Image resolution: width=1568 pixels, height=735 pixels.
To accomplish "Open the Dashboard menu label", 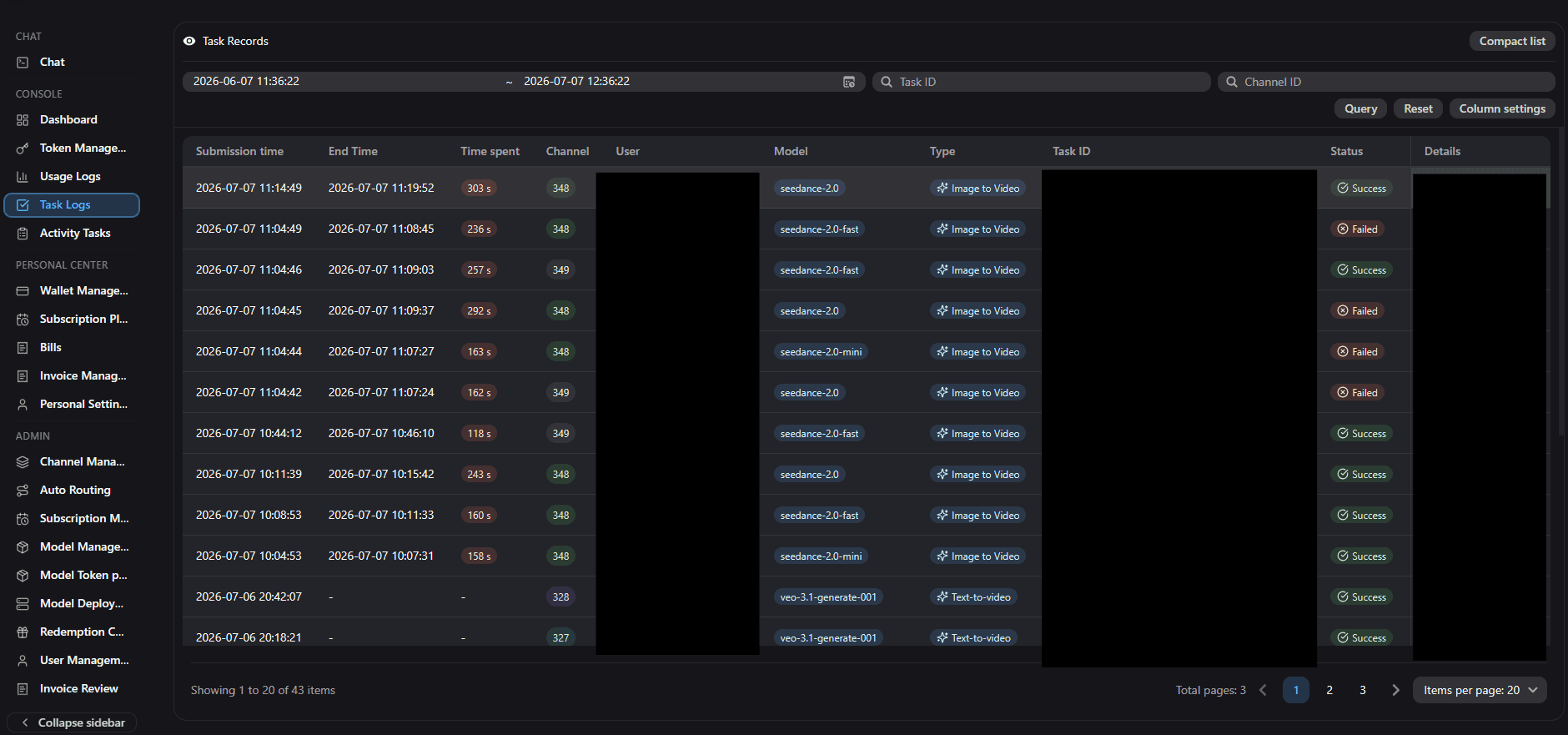I will click(68, 120).
